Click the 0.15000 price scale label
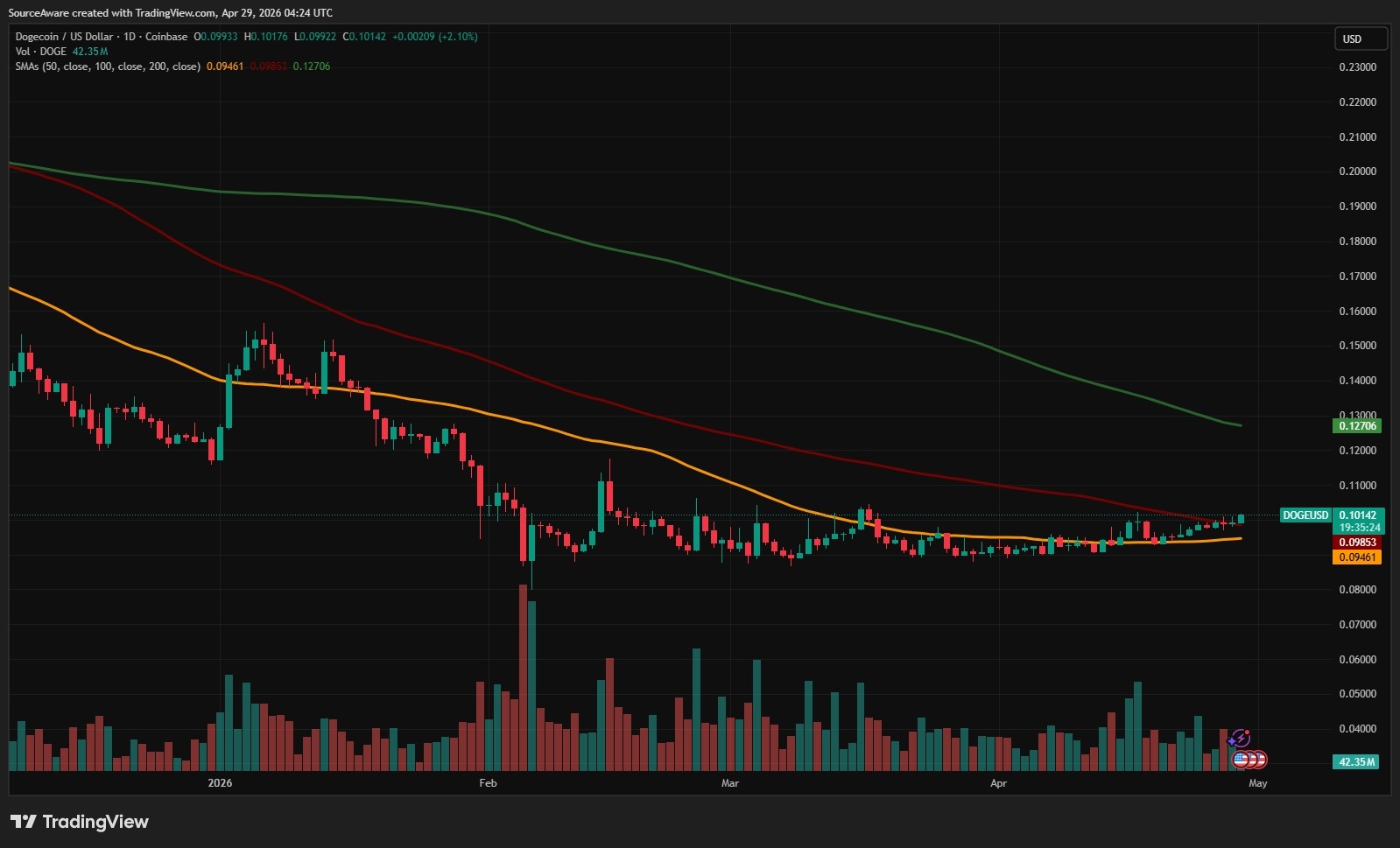1400x848 pixels. (1358, 346)
